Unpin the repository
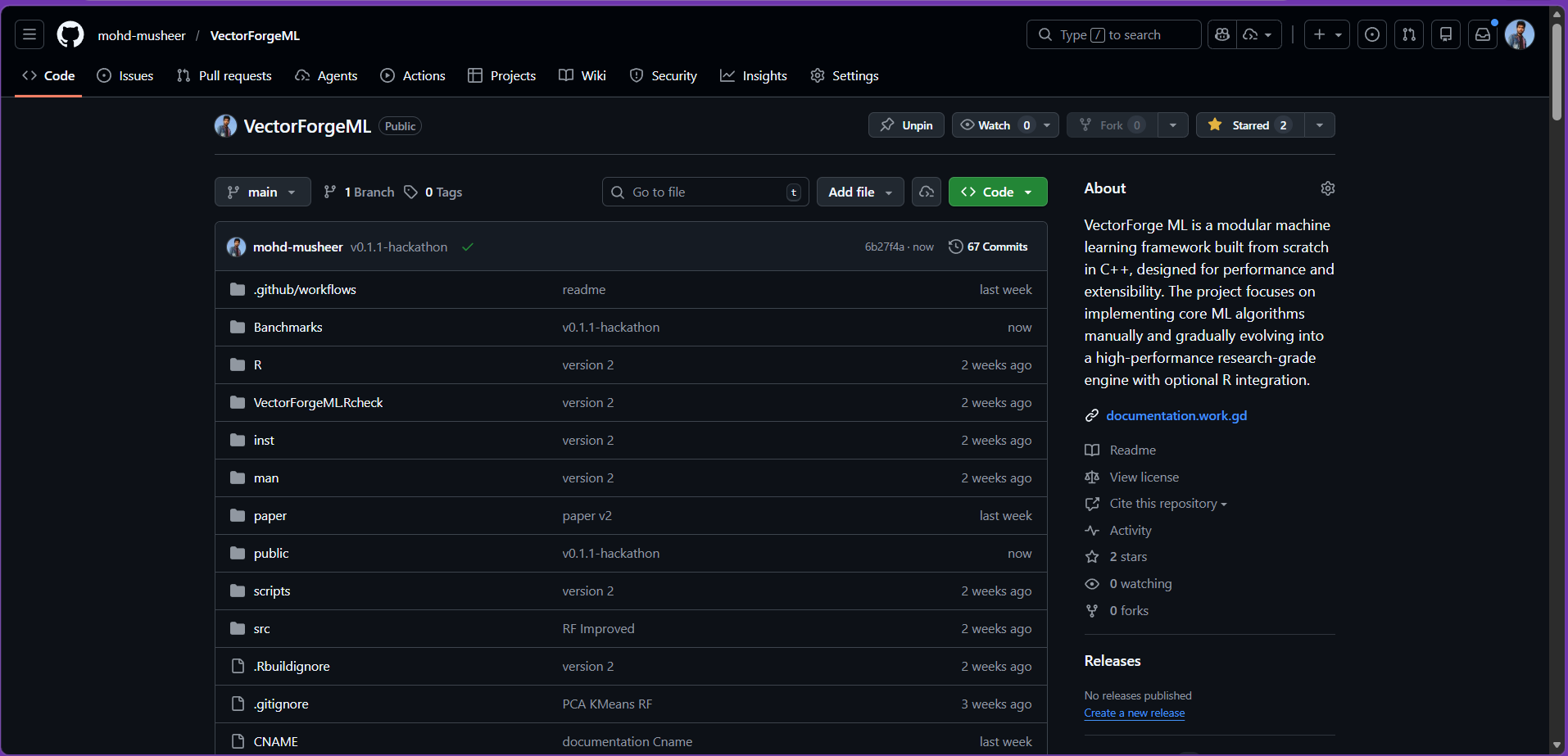This screenshot has width=1568, height=756. click(x=906, y=124)
